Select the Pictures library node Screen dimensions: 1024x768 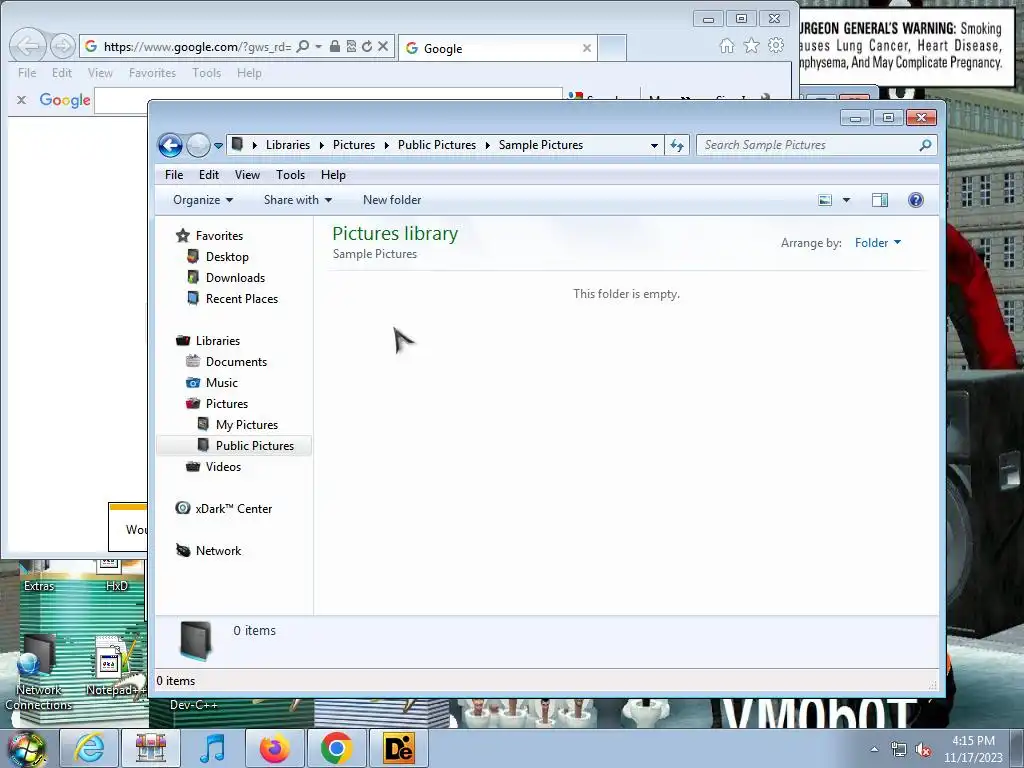(227, 404)
